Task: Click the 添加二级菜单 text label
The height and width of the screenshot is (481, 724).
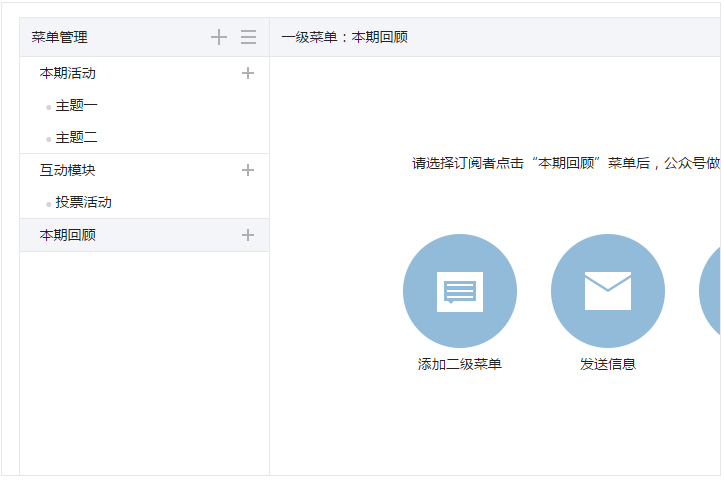Action: coord(460,364)
